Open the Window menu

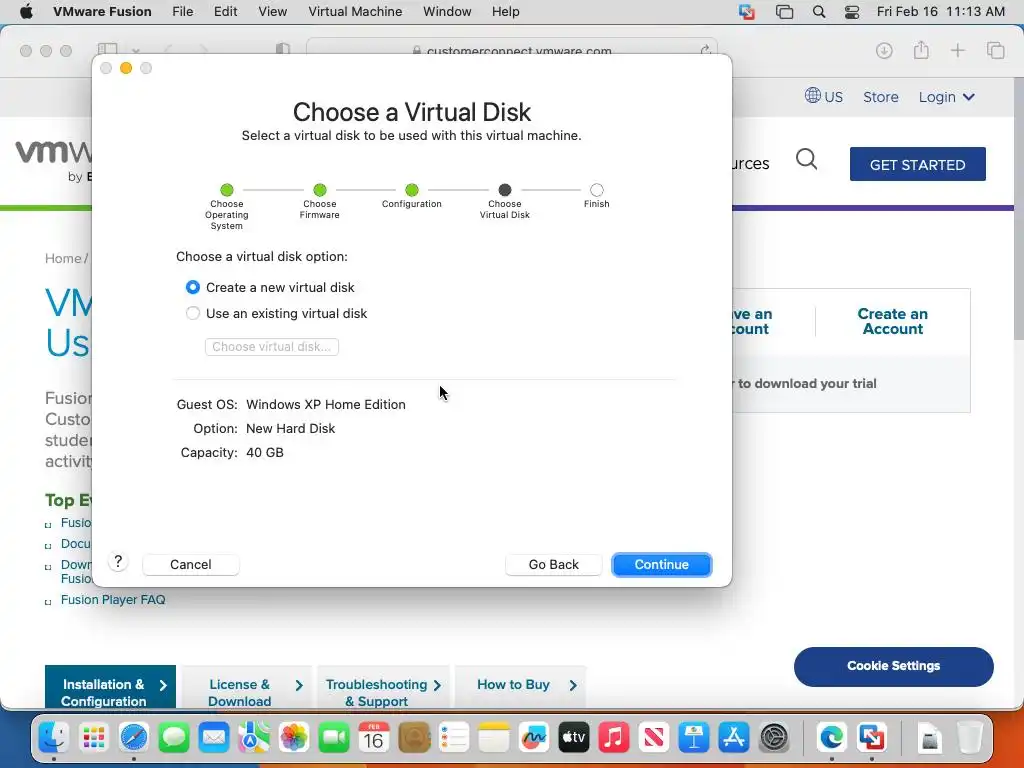click(x=447, y=12)
